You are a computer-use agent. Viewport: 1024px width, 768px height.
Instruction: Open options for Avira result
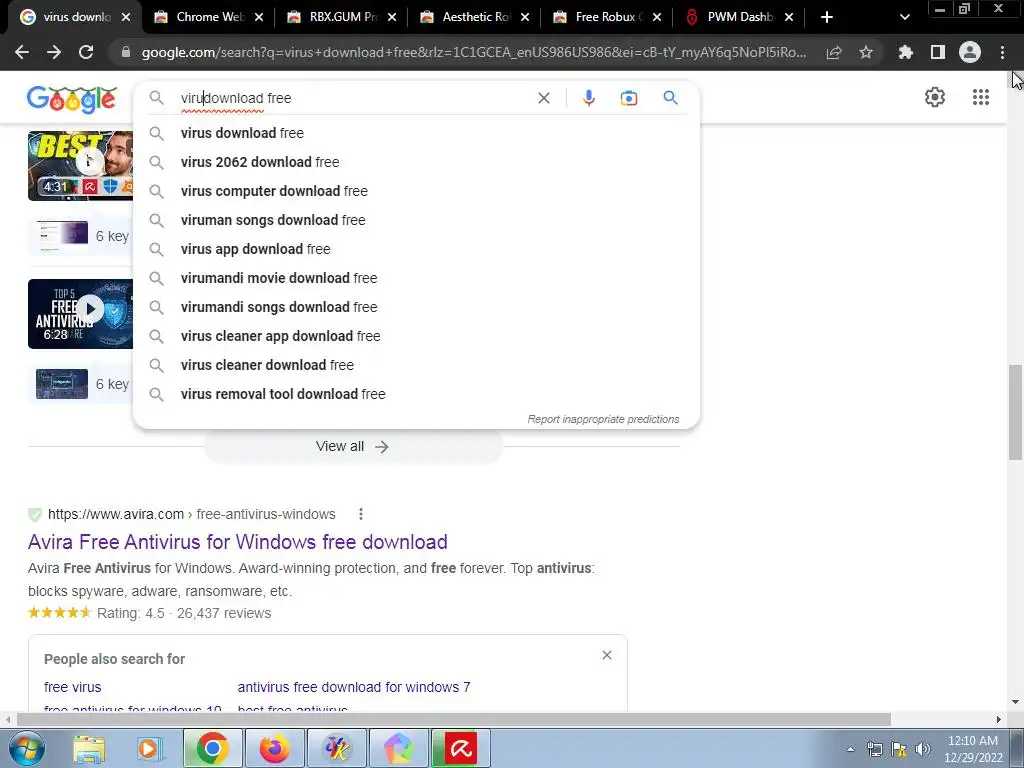click(x=360, y=514)
